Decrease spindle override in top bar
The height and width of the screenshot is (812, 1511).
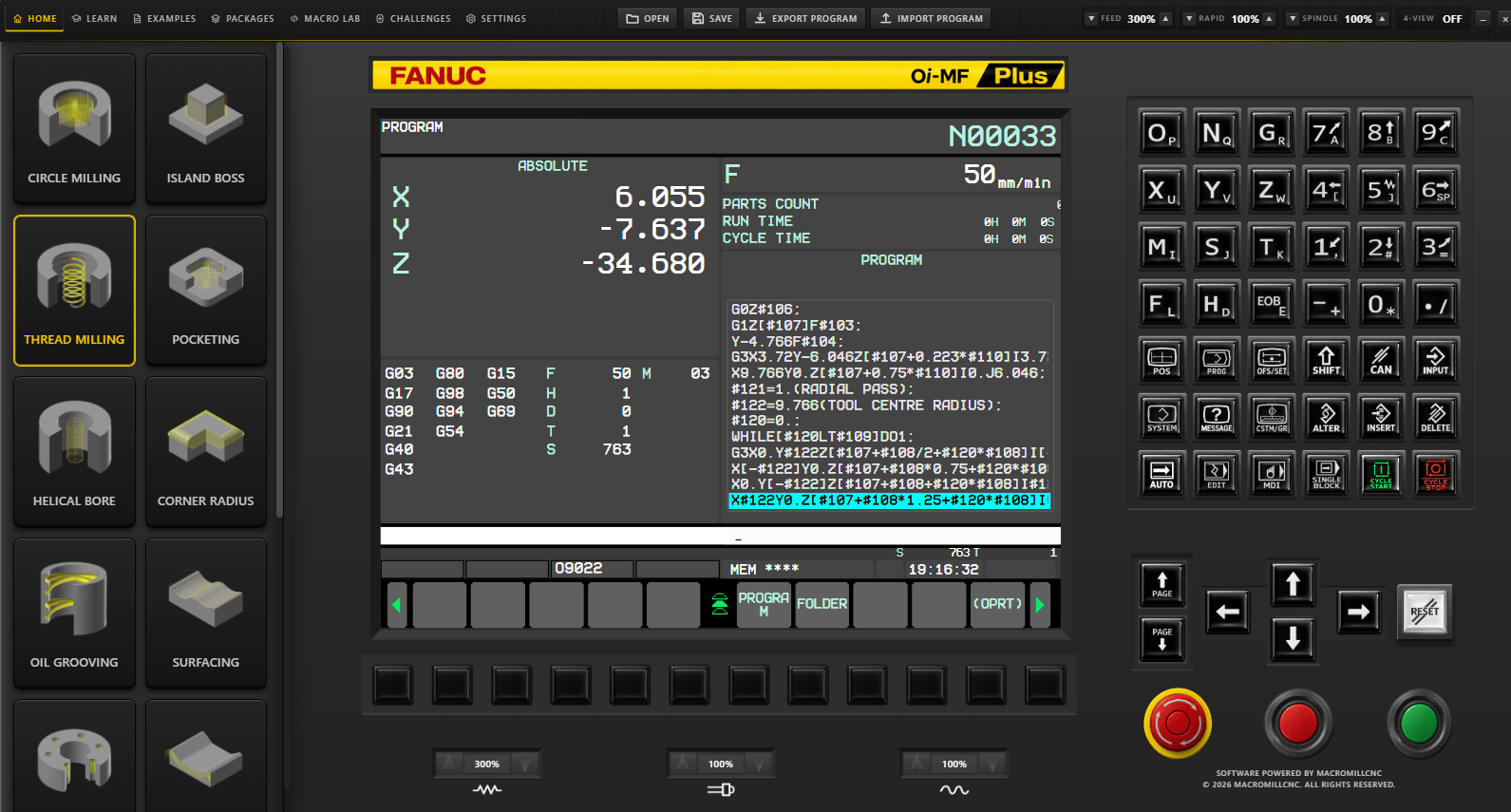pos(1293,18)
